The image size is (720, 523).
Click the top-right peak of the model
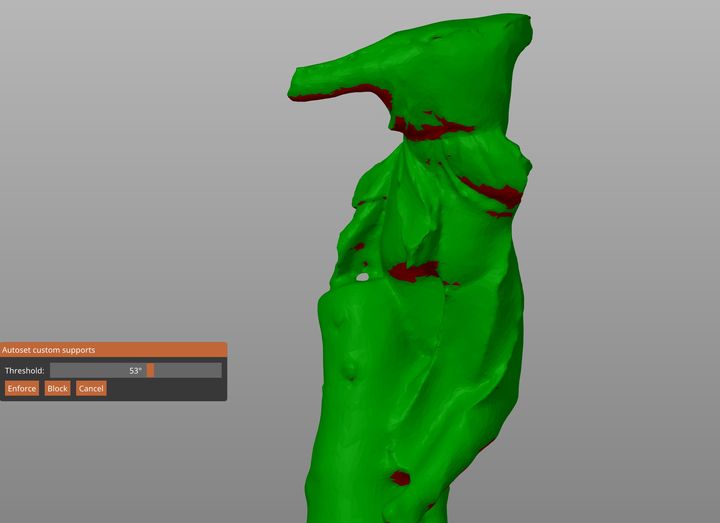(522, 22)
